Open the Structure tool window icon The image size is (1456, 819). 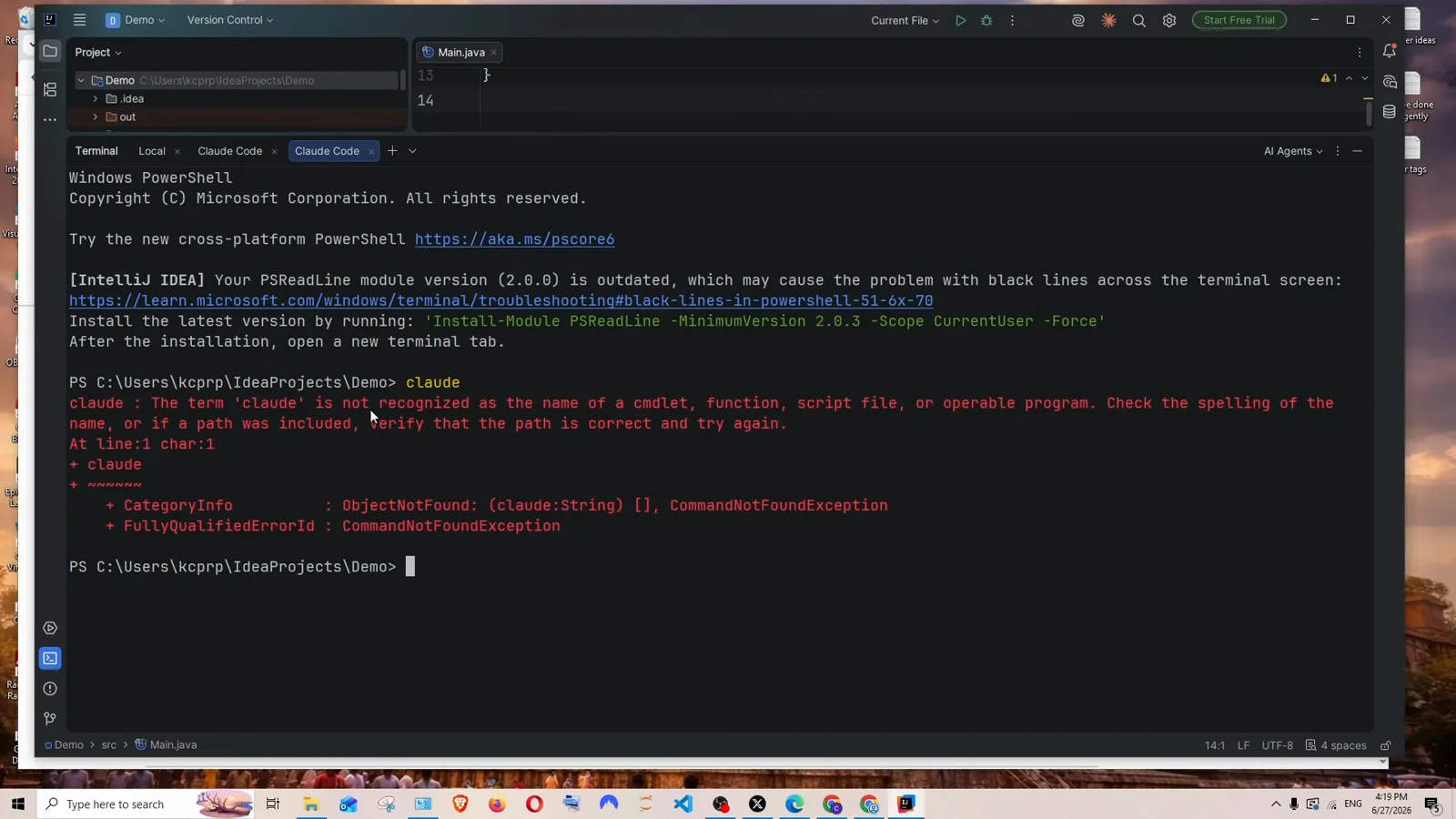(50, 89)
